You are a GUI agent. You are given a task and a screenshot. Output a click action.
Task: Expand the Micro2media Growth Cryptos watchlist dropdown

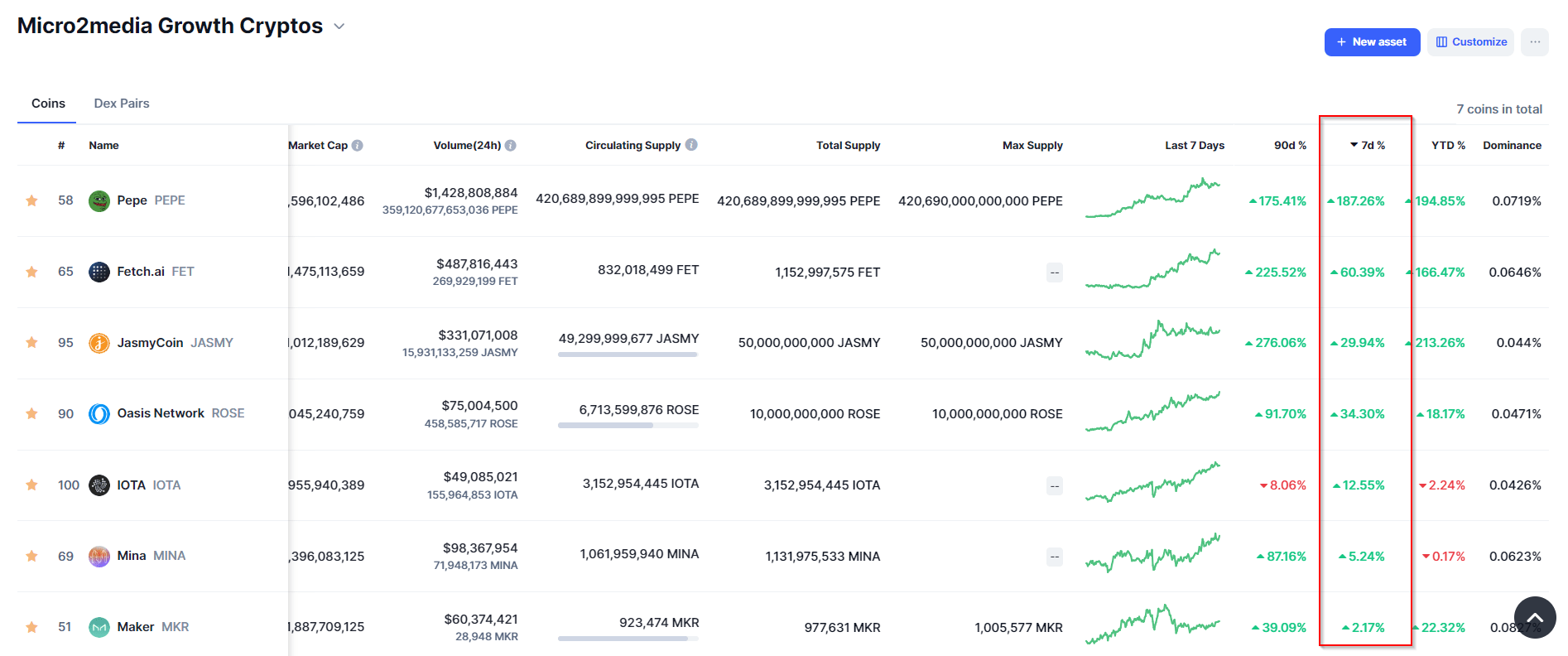point(339,27)
